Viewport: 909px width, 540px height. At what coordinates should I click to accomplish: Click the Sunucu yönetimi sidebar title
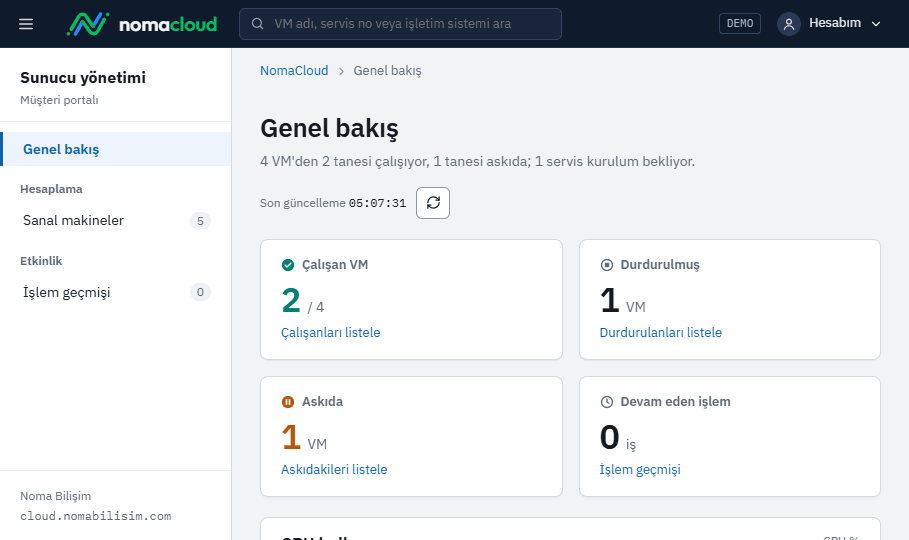[83, 78]
